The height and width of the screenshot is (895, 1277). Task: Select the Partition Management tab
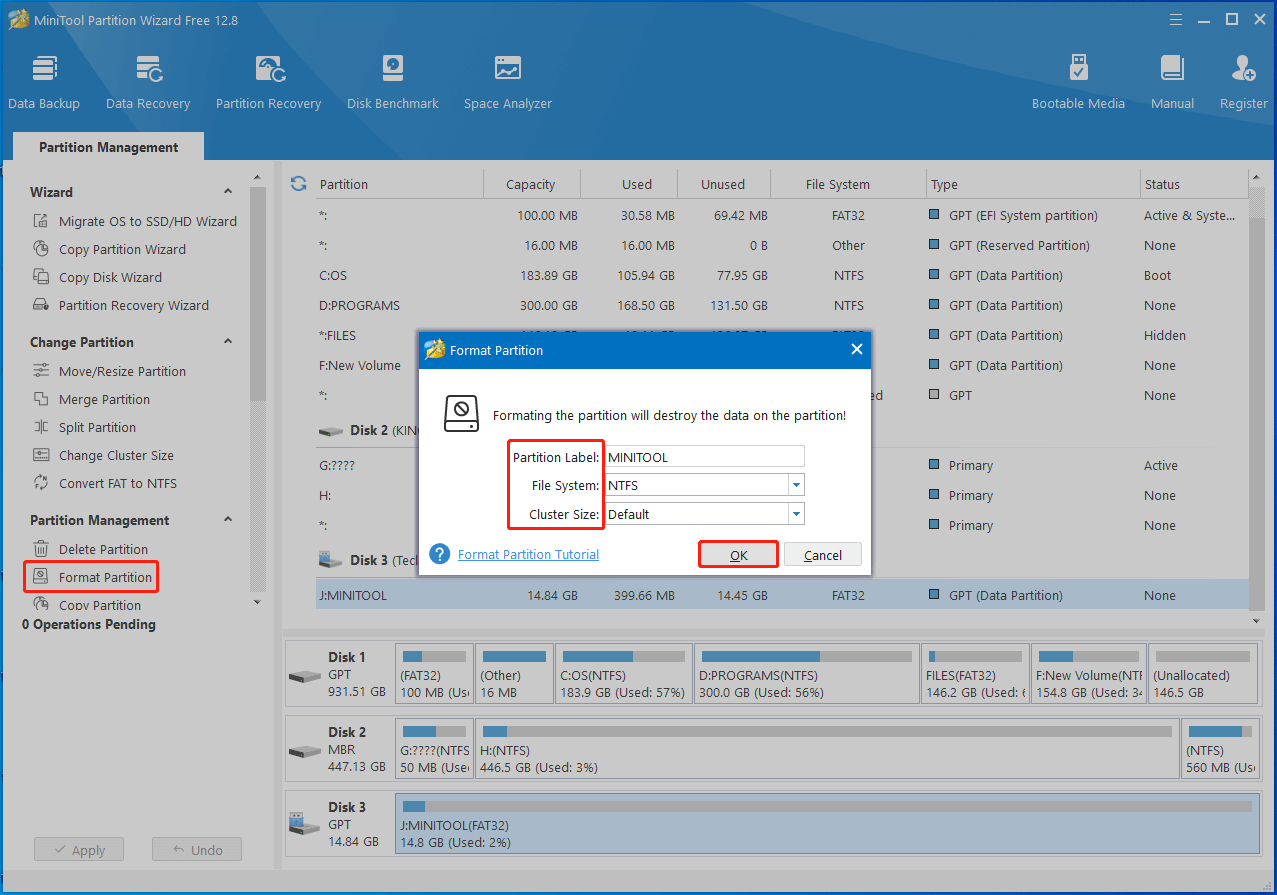tap(108, 147)
